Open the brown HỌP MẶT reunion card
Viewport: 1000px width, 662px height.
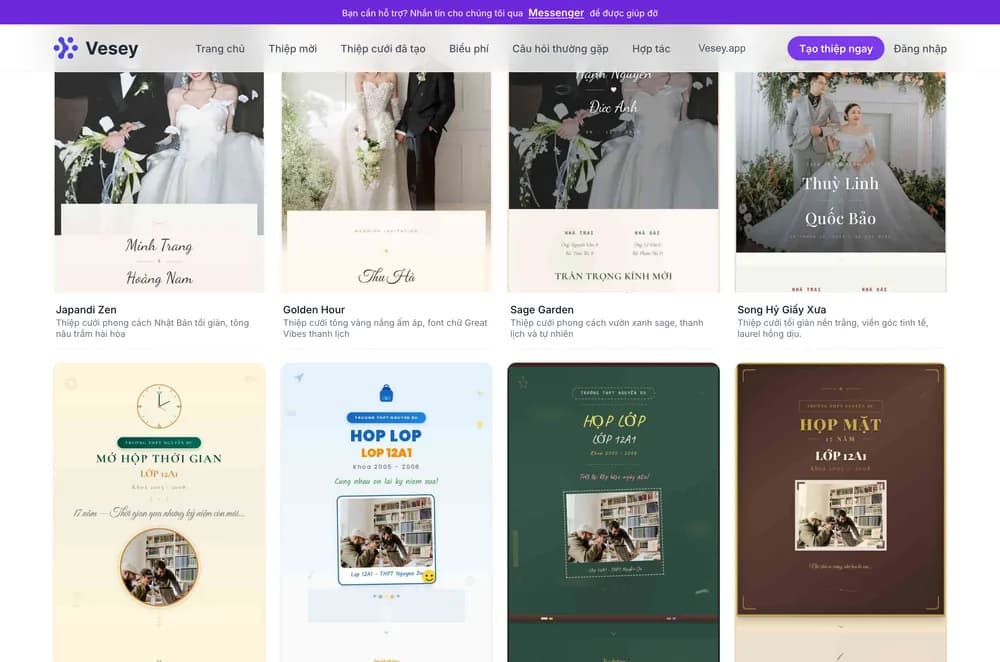[841, 513]
